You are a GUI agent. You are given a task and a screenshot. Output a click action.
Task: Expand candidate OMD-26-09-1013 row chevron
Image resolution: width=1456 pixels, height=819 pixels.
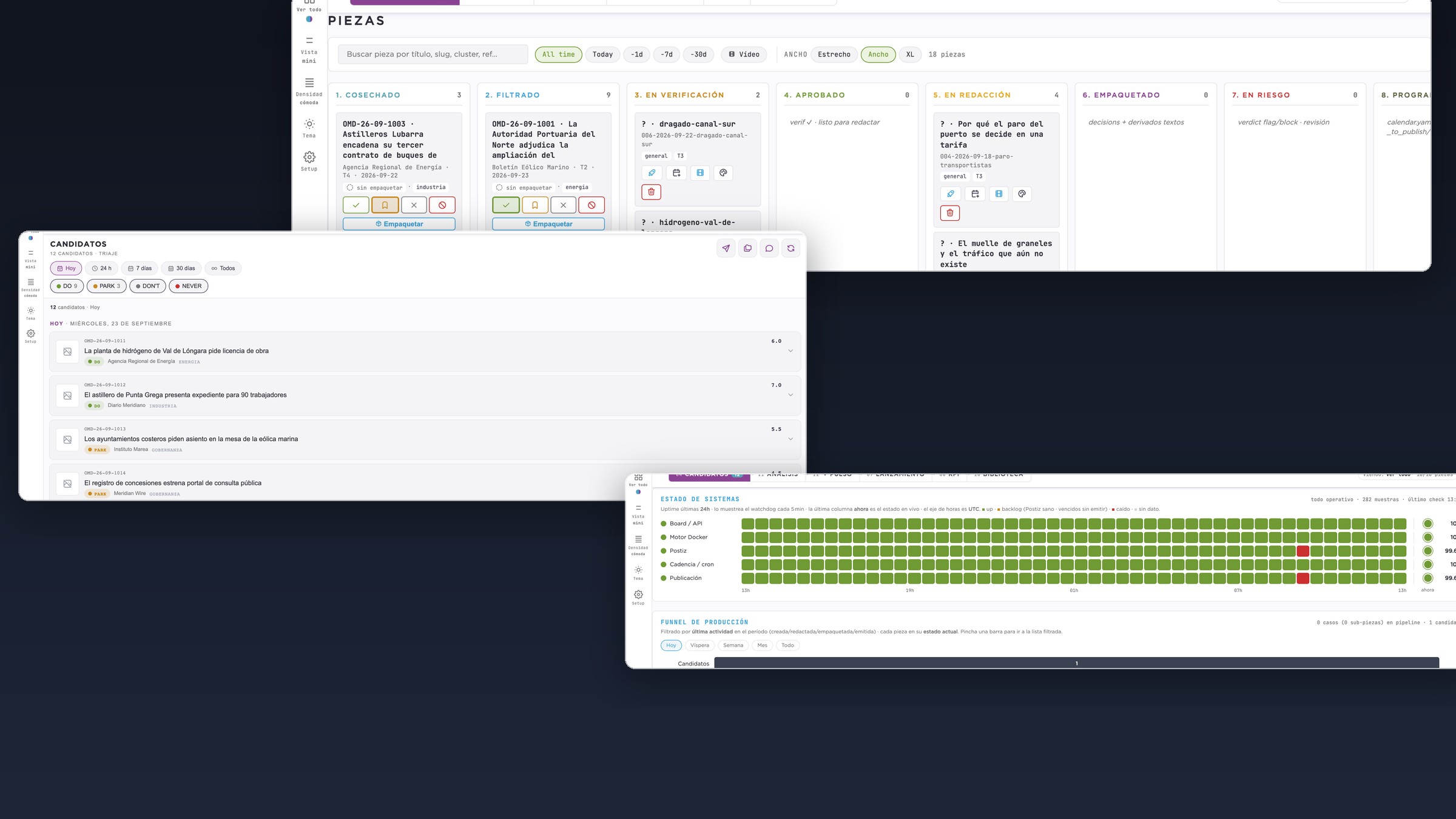[x=790, y=439]
